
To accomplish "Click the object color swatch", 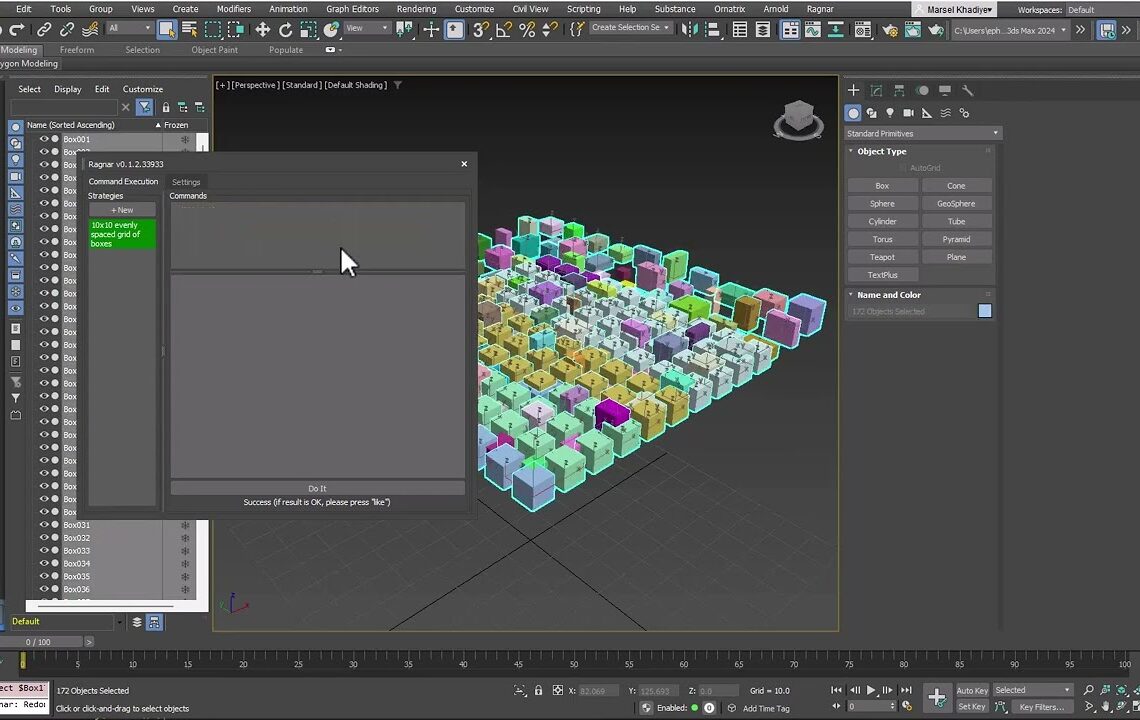I will coord(984,311).
